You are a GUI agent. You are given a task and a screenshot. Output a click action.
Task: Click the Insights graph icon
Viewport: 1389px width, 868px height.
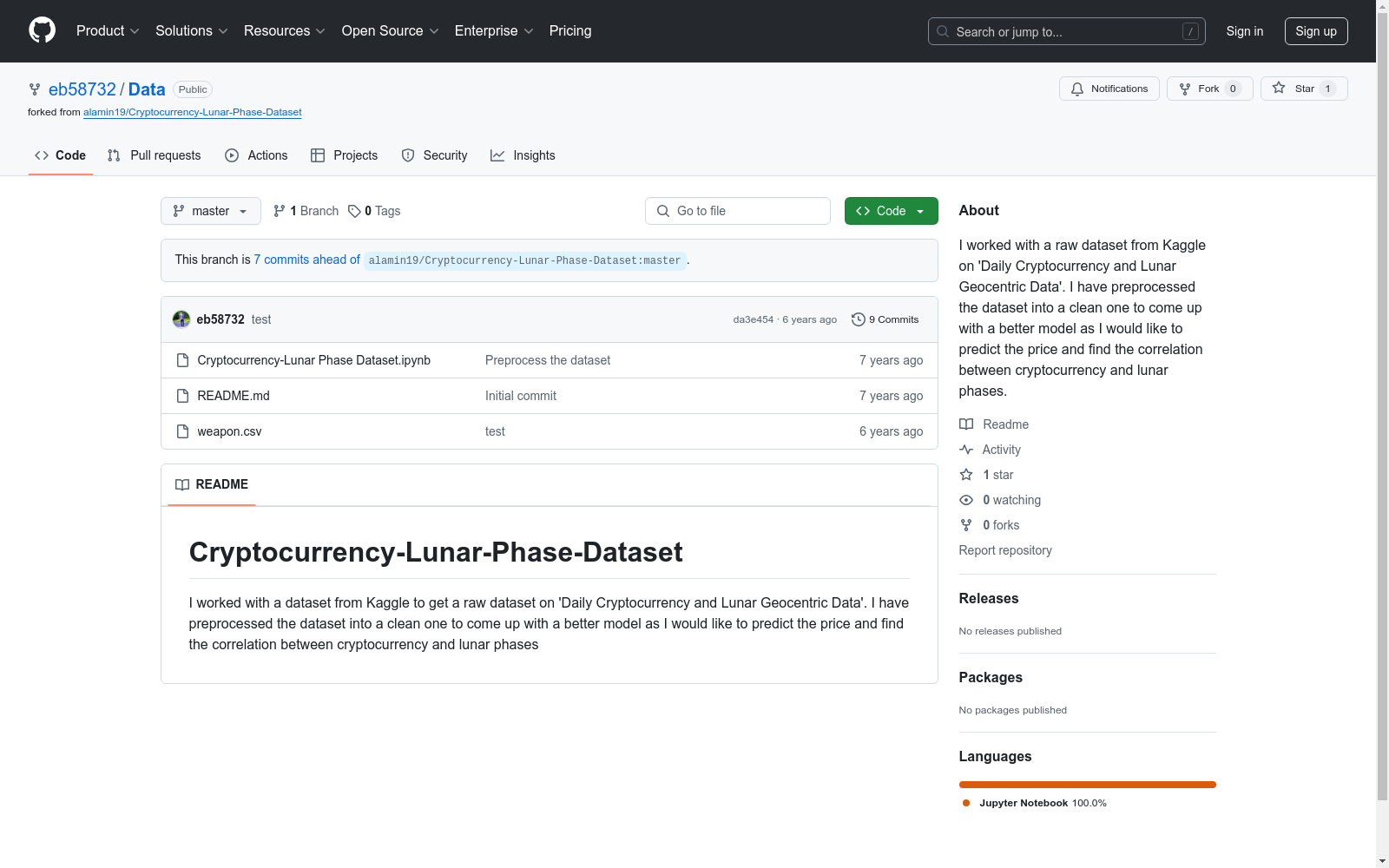[x=497, y=155]
